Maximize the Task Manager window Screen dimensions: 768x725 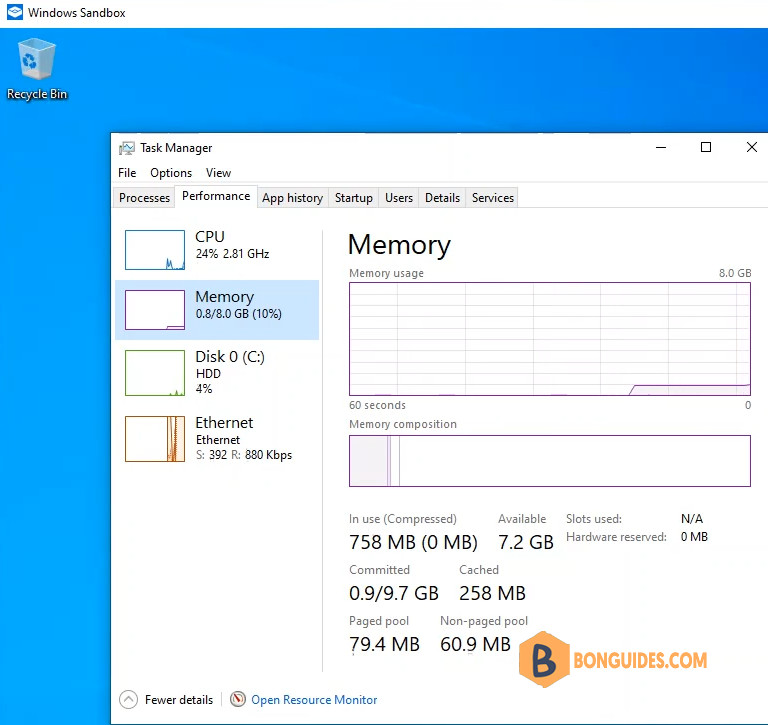pos(706,147)
